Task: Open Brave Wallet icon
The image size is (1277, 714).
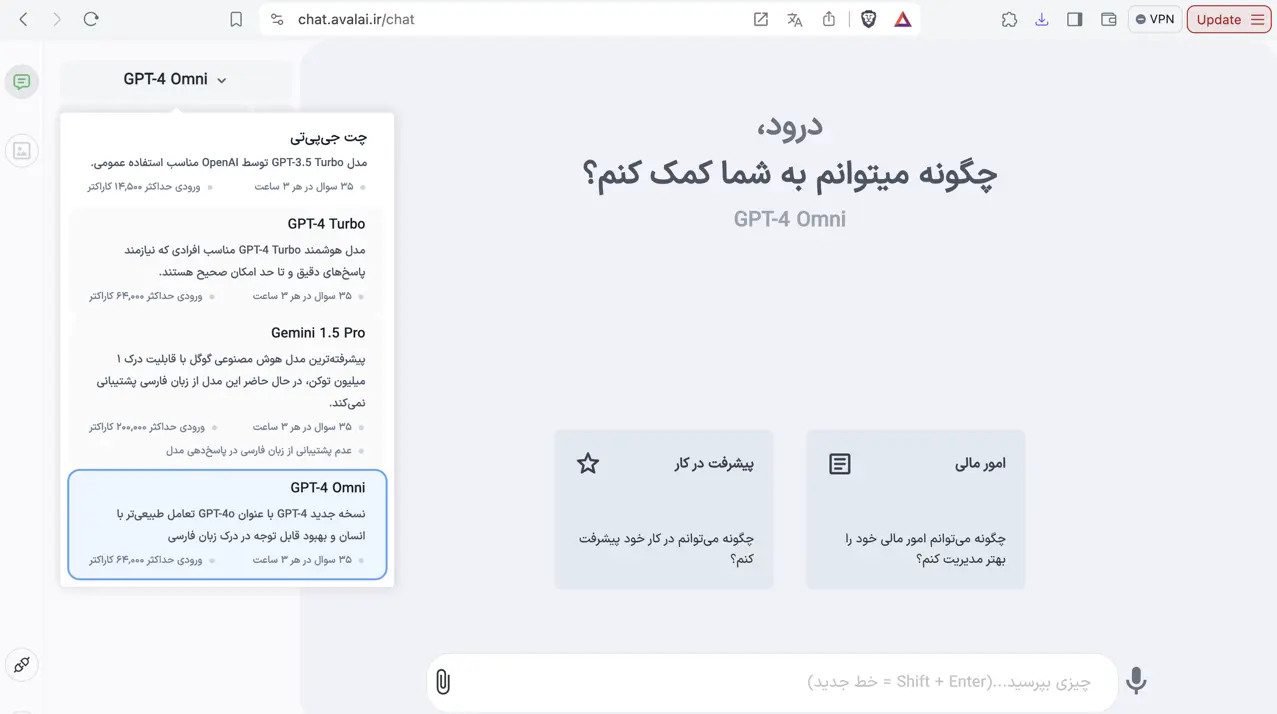Action: click(x=1109, y=19)
